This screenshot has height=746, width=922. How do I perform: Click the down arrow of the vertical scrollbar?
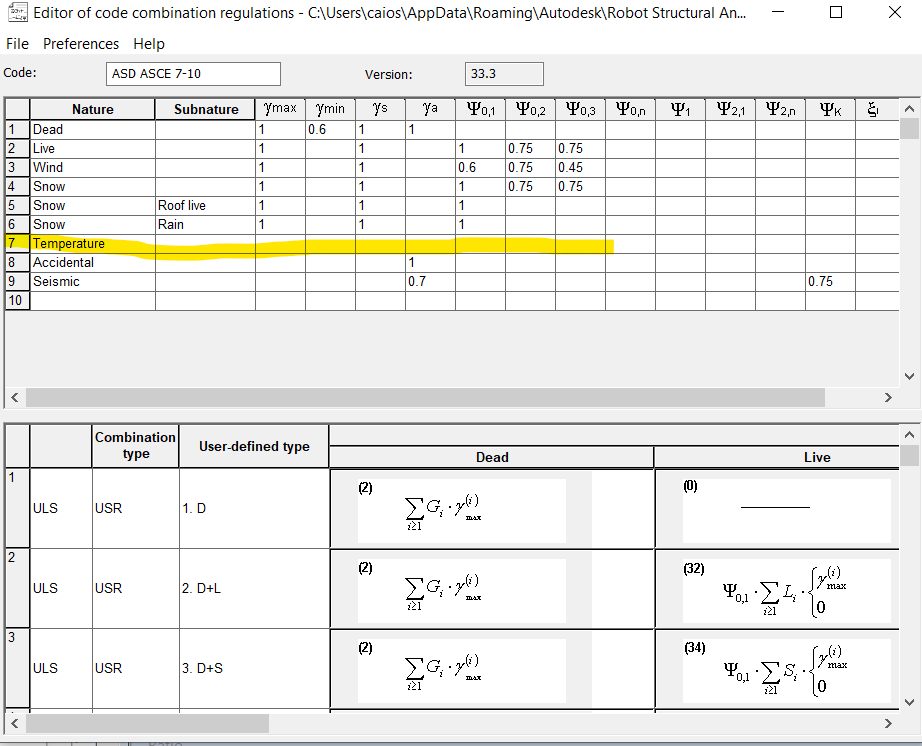[908, 376]
